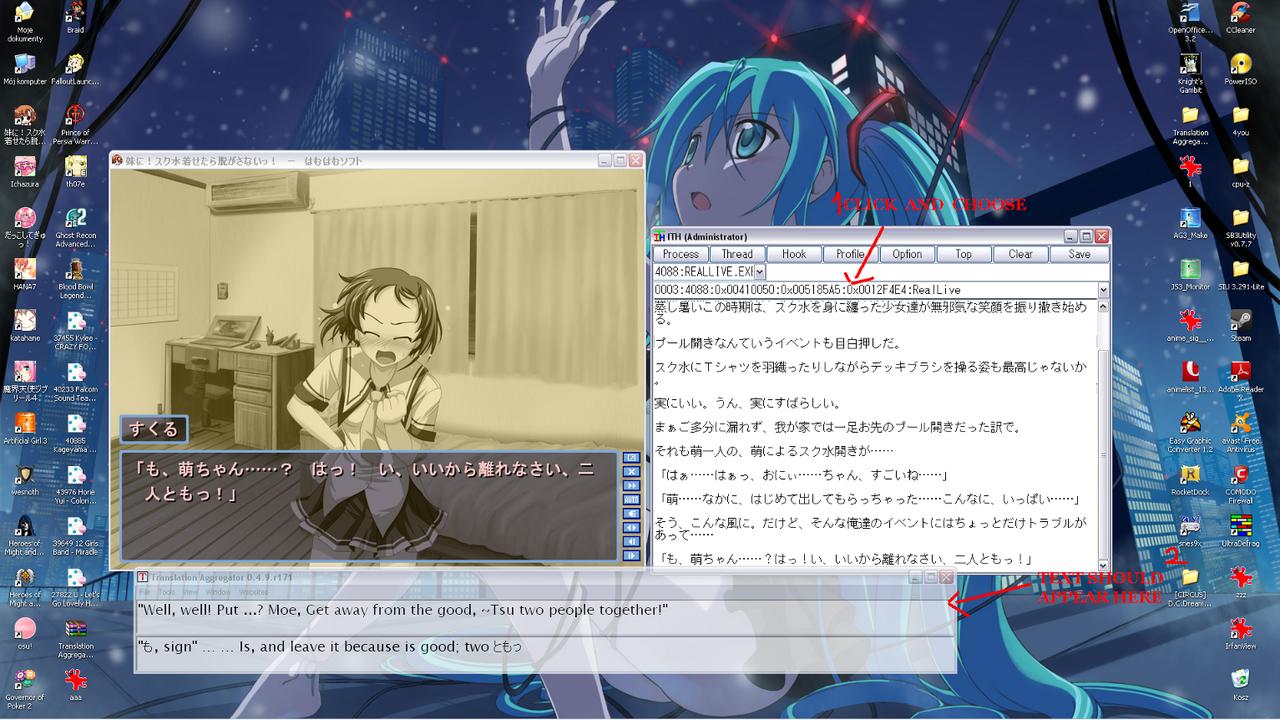
Task: Hide the game text box with X icon
Action: tap(631, 471)
